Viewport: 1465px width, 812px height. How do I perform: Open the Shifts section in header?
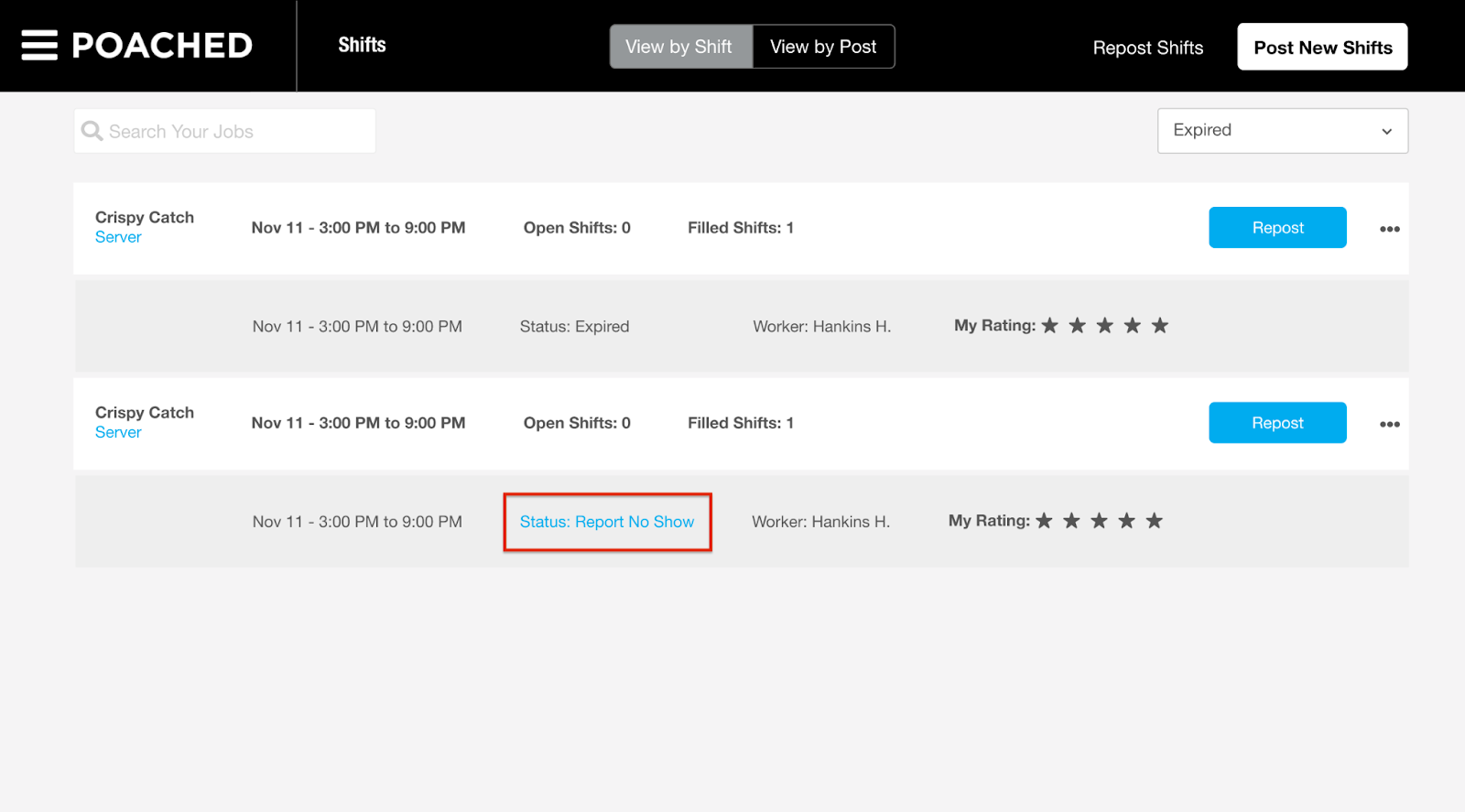coord(362,45)
